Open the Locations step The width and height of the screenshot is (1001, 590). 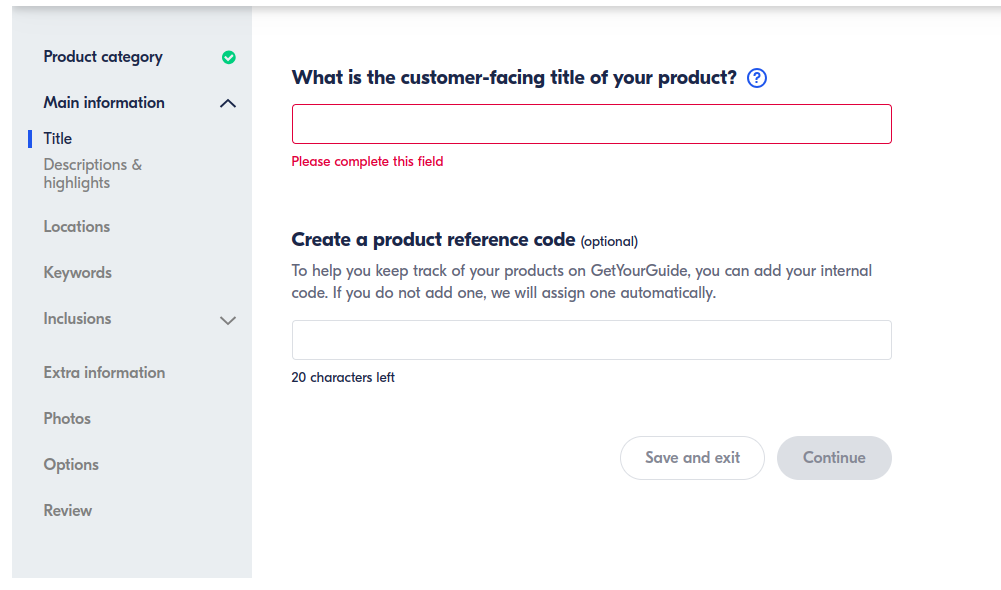coord(77,227)
